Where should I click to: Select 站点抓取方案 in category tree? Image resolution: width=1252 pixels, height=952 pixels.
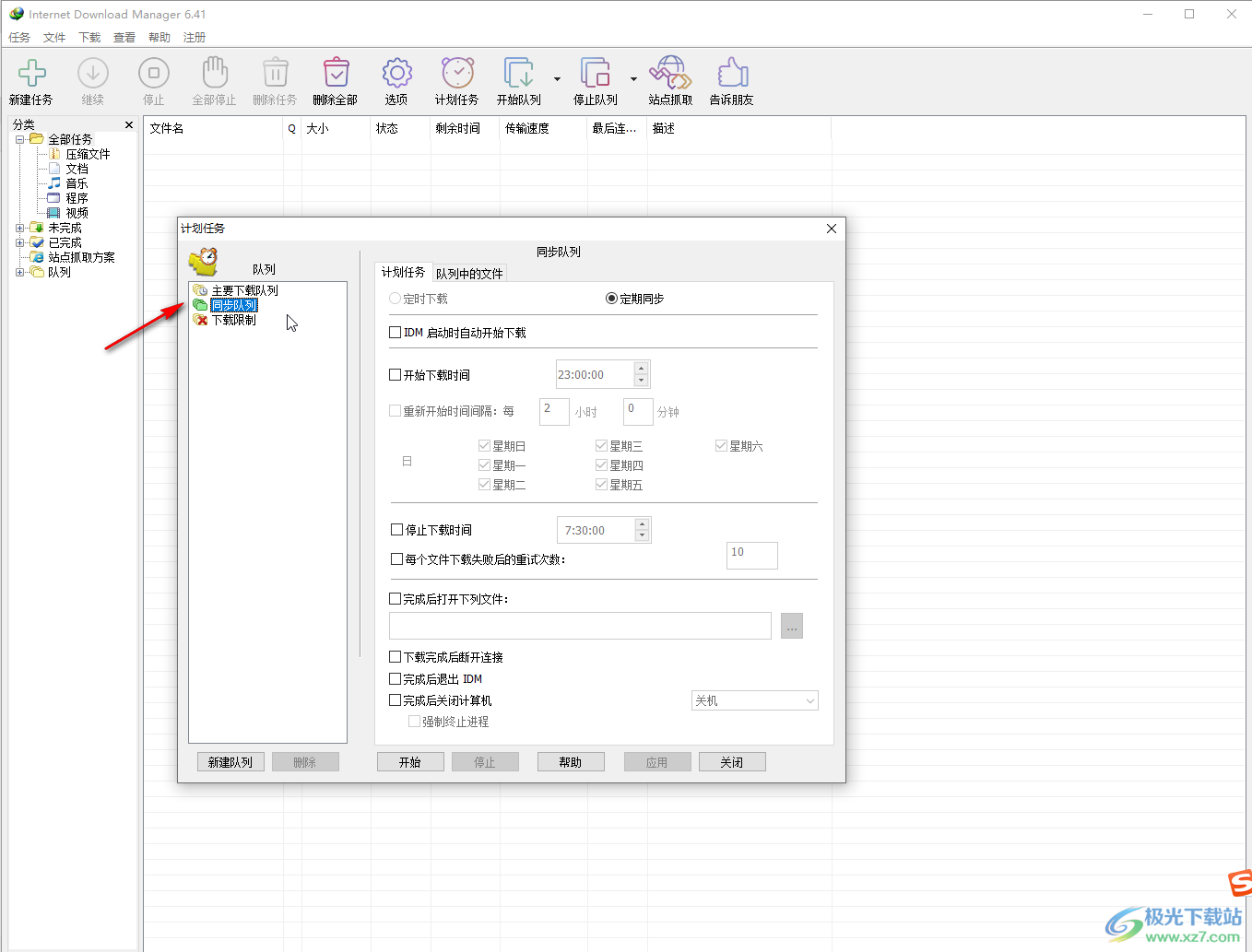click(x=81, y=257)
